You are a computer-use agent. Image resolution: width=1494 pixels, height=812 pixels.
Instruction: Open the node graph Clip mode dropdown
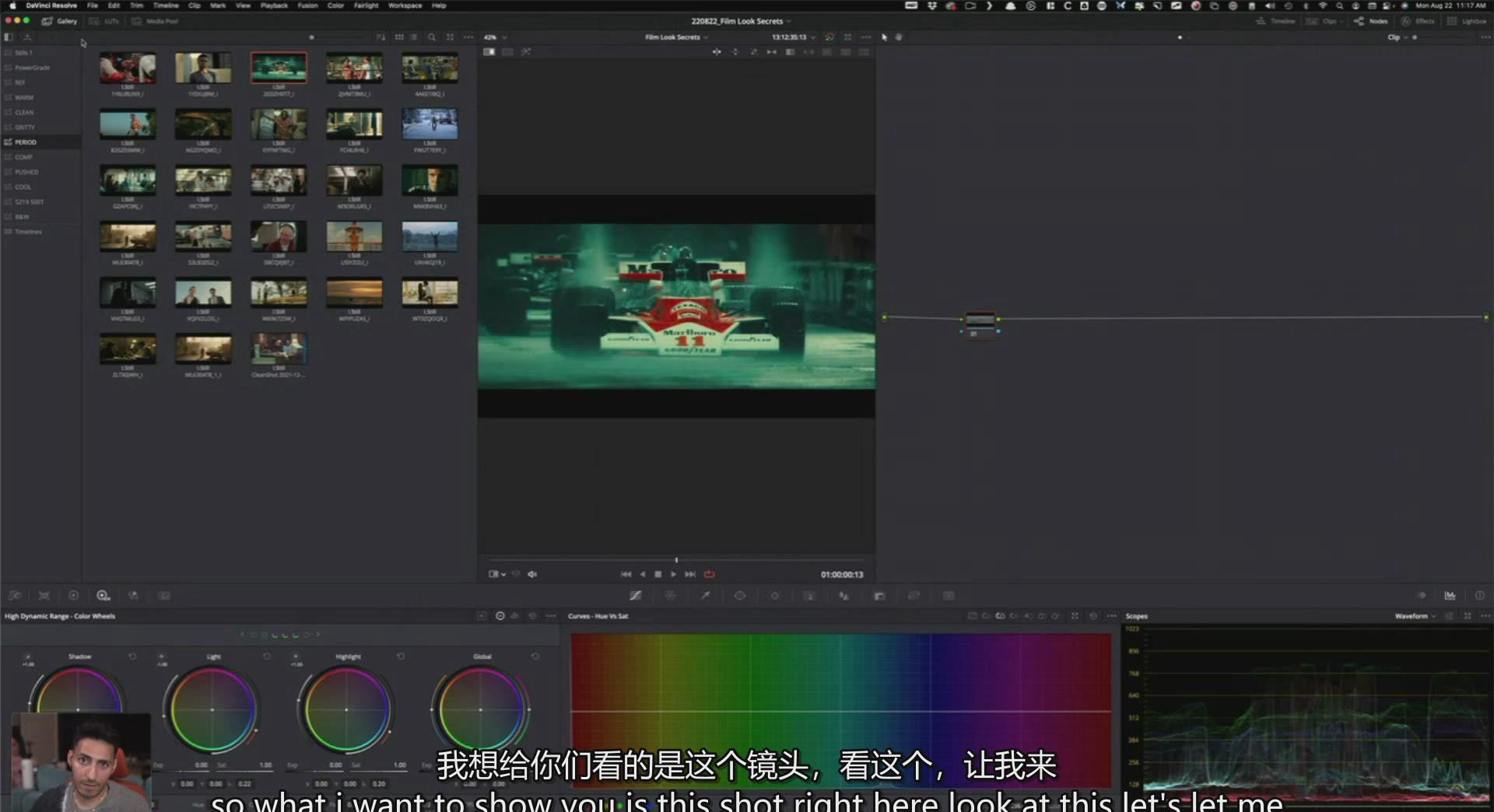[1398, 37]
